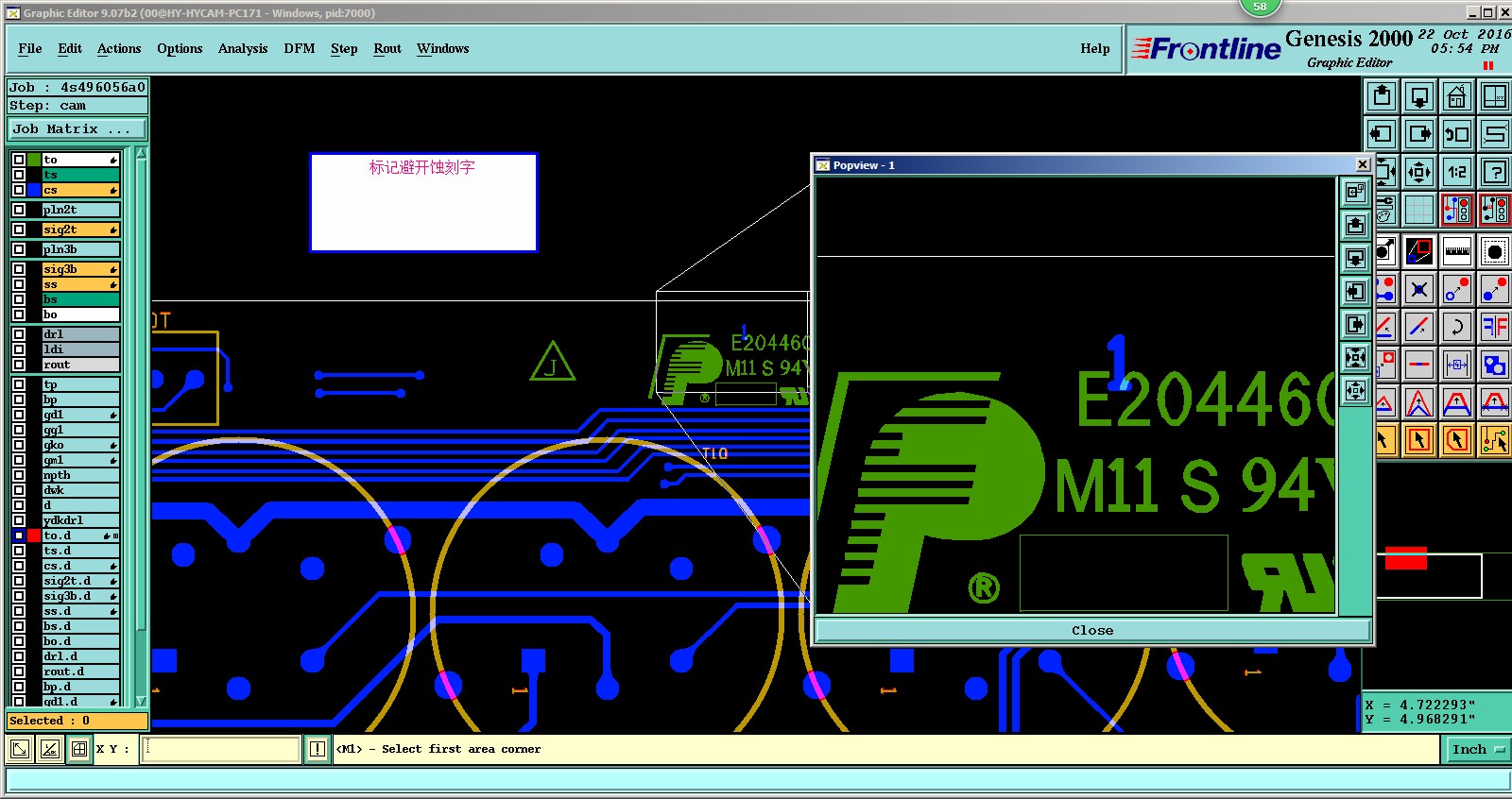Viewport: 1512px width, 799px height.
Task: Click layer list scrollbar down arrow
Action: (x=142, y=702)
